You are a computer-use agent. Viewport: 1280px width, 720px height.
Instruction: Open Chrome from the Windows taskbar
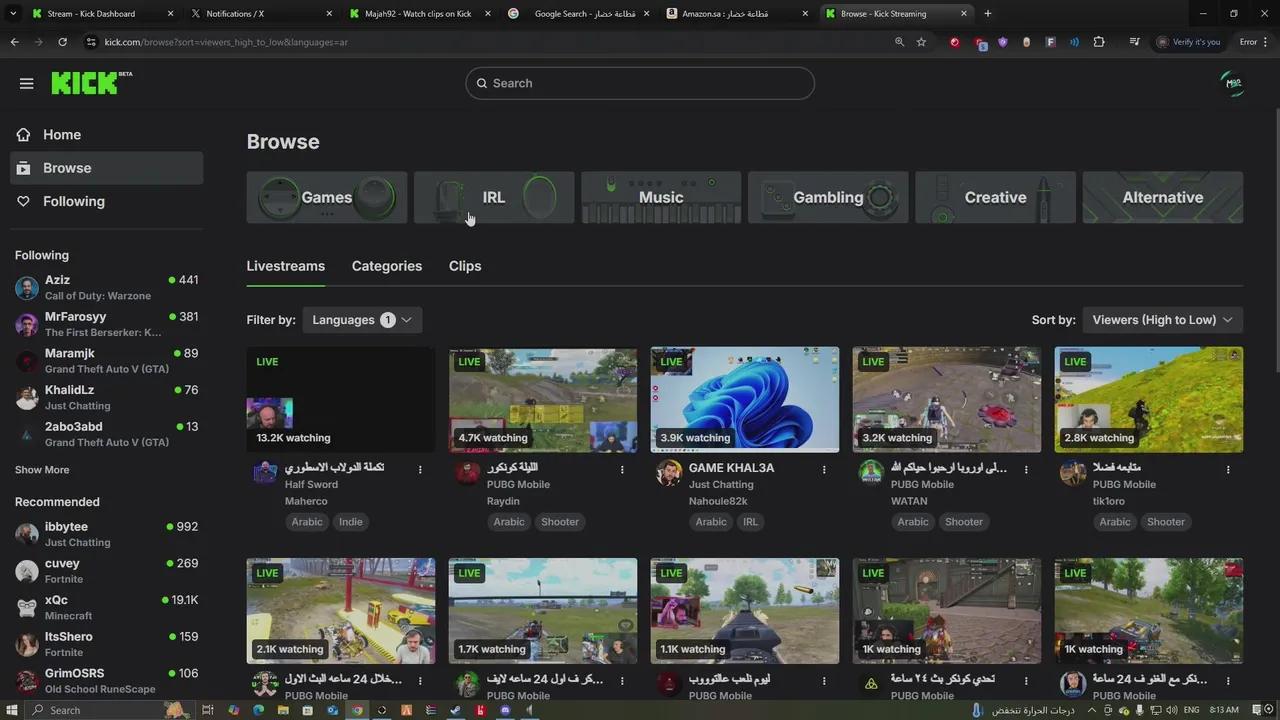pos(357,710)
